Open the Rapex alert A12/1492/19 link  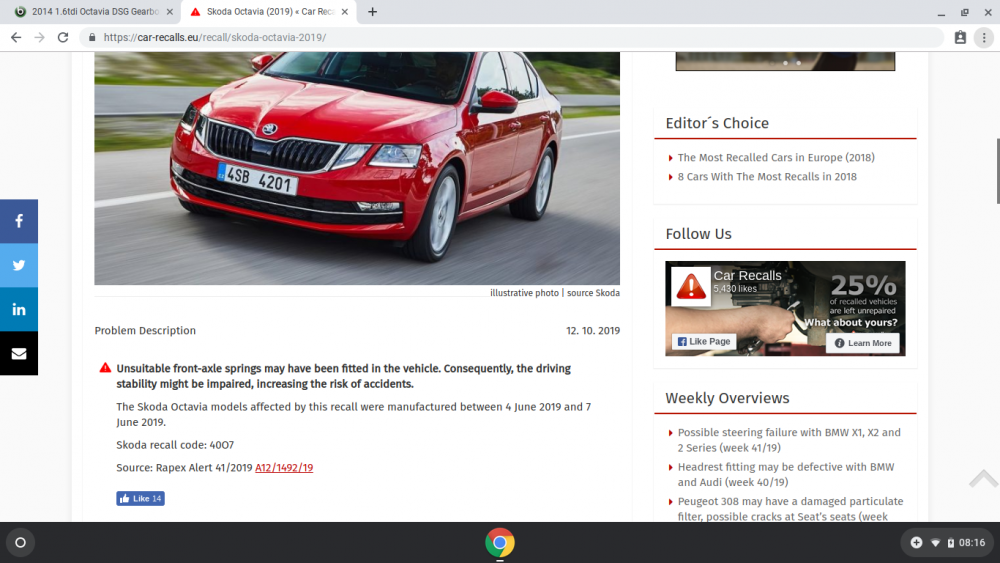click(284, 467)
